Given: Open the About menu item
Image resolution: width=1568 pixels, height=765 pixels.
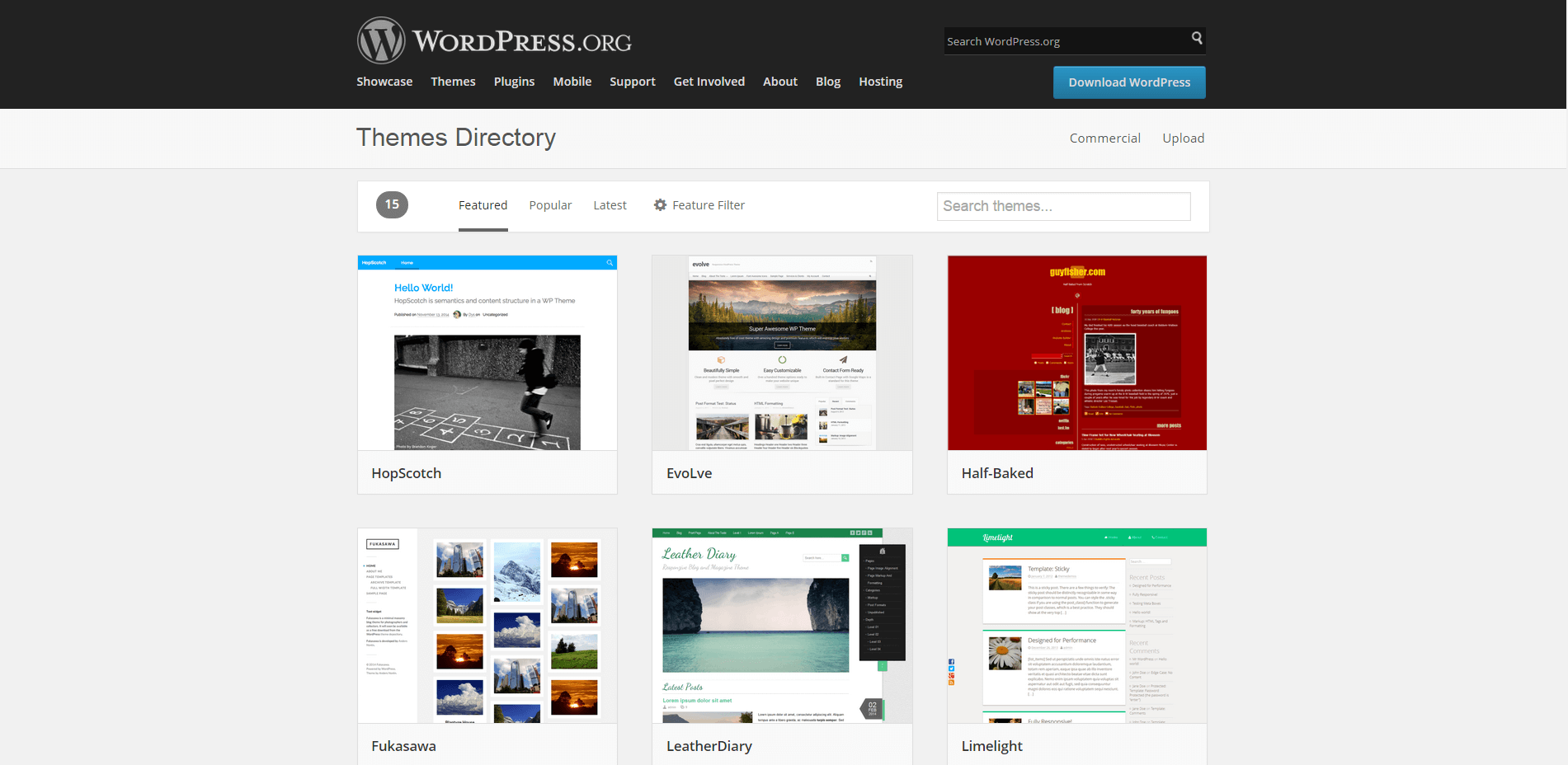Looking at the screenshot, I should (780, 82).
